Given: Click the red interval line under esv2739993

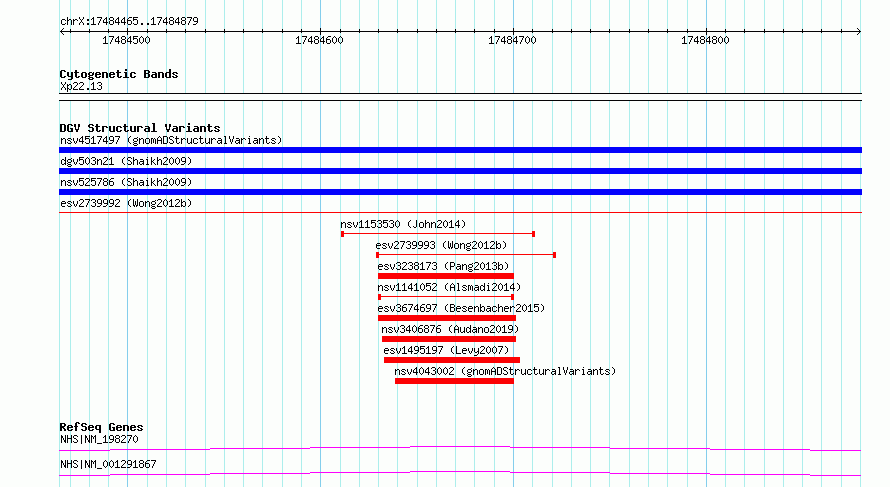Looking at the screenshot, I should coord(466,255).
